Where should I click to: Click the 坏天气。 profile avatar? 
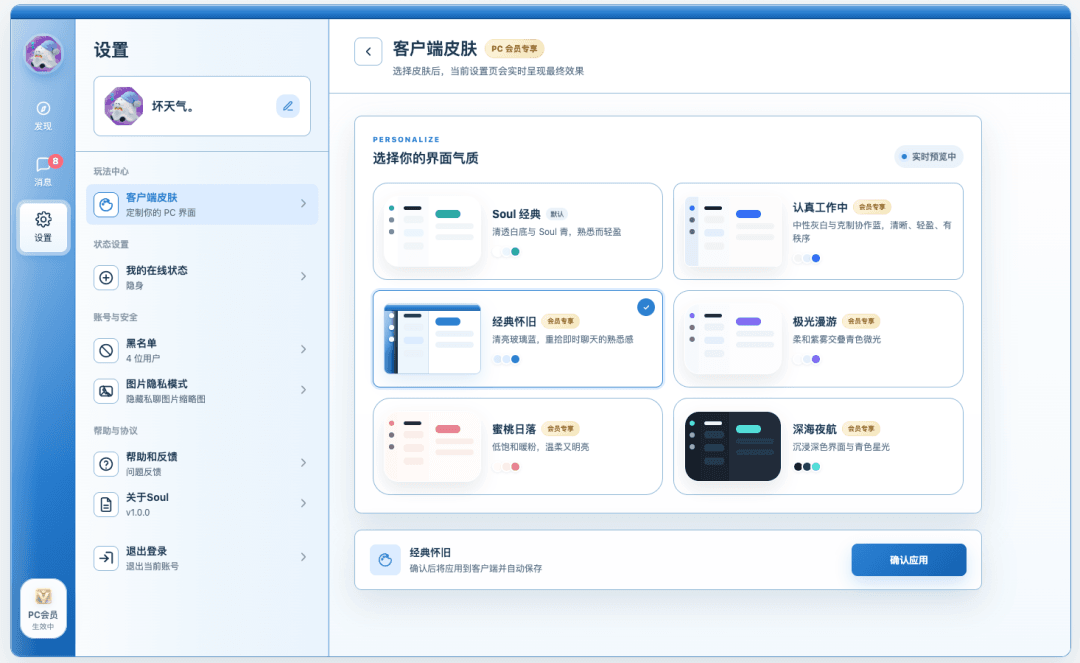tap(123, 106)
